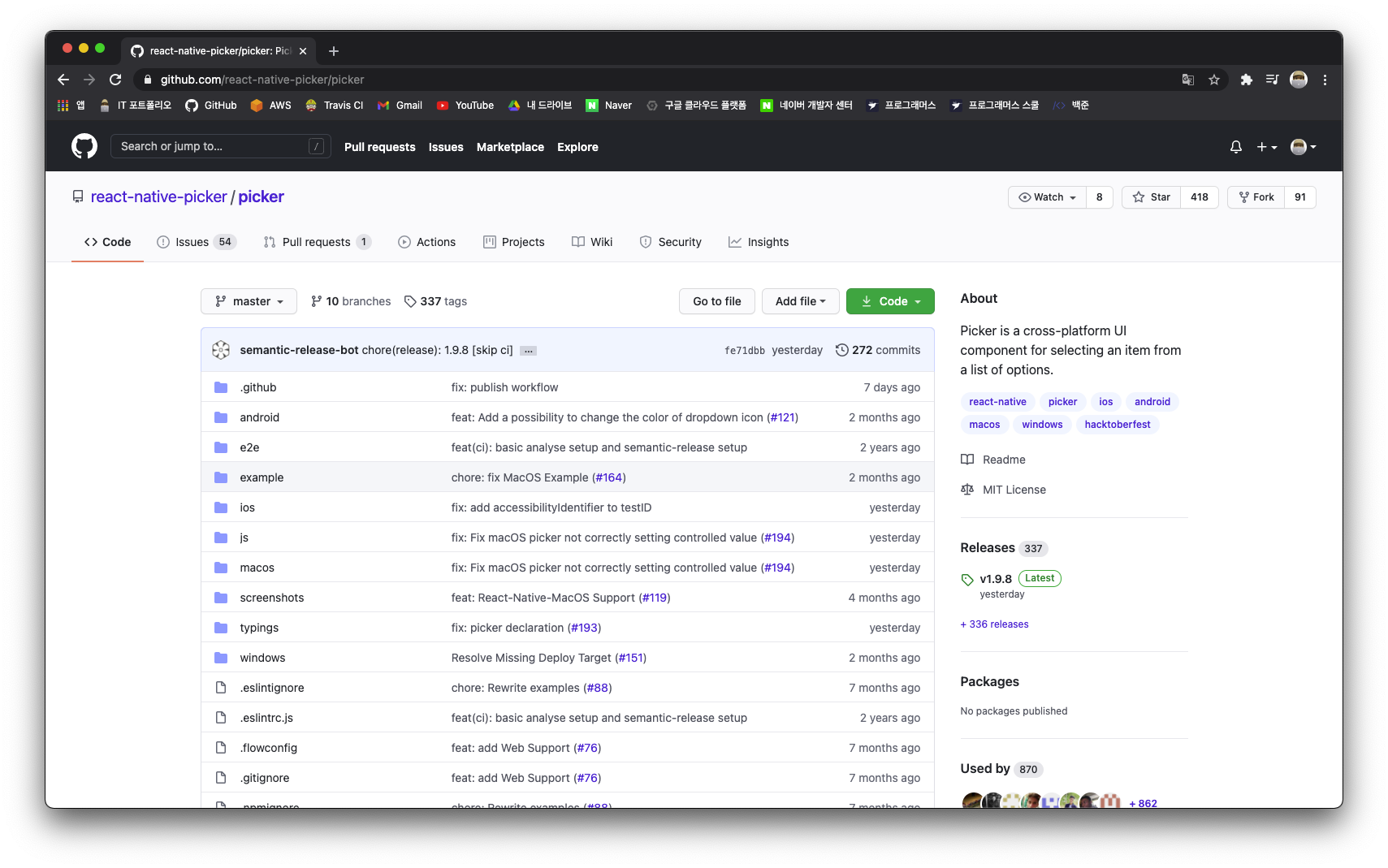Focus the Search or jump to field
This screenshot has height=868, width=1388.
pos(220,146)
